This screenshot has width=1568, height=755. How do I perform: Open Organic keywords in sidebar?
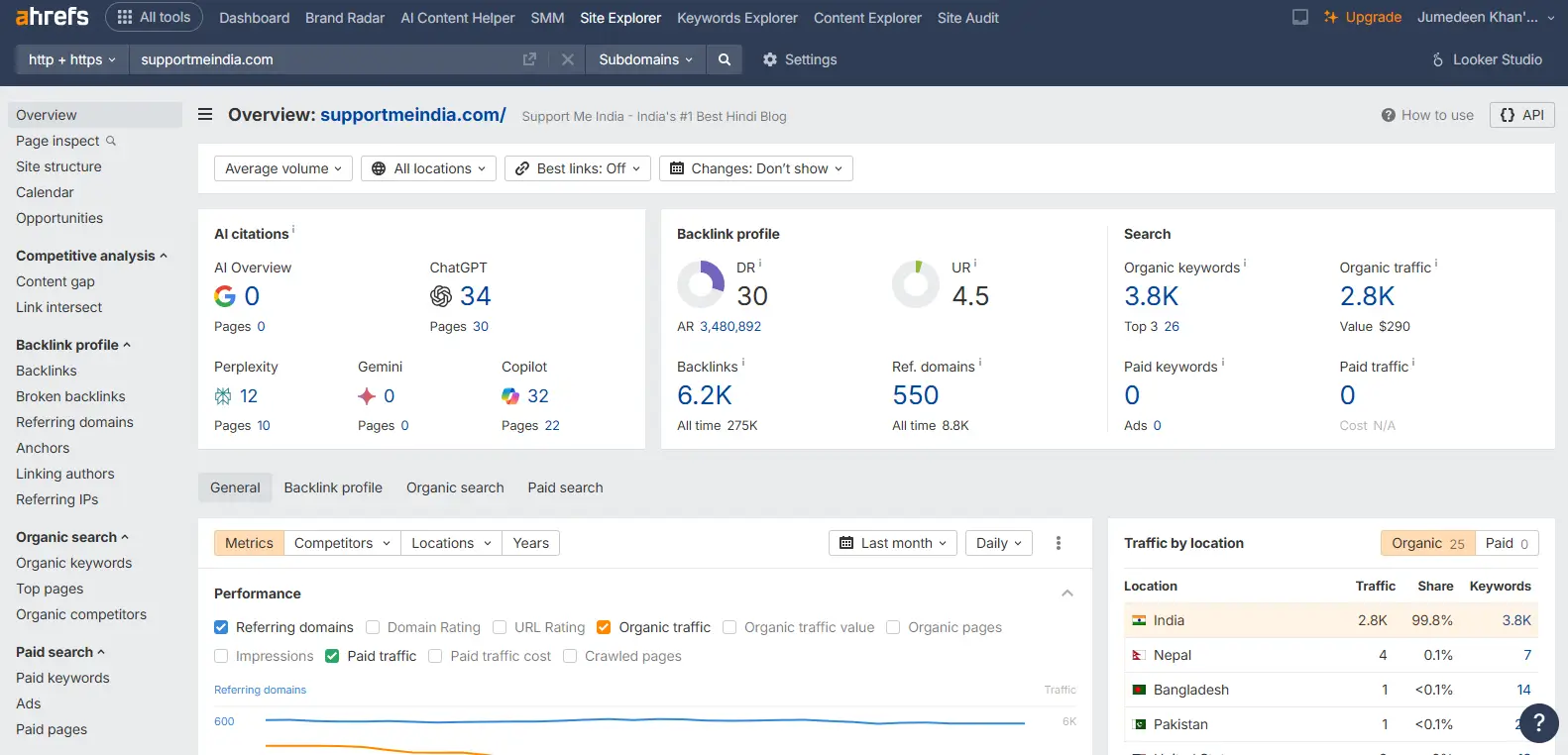(74, 563)
